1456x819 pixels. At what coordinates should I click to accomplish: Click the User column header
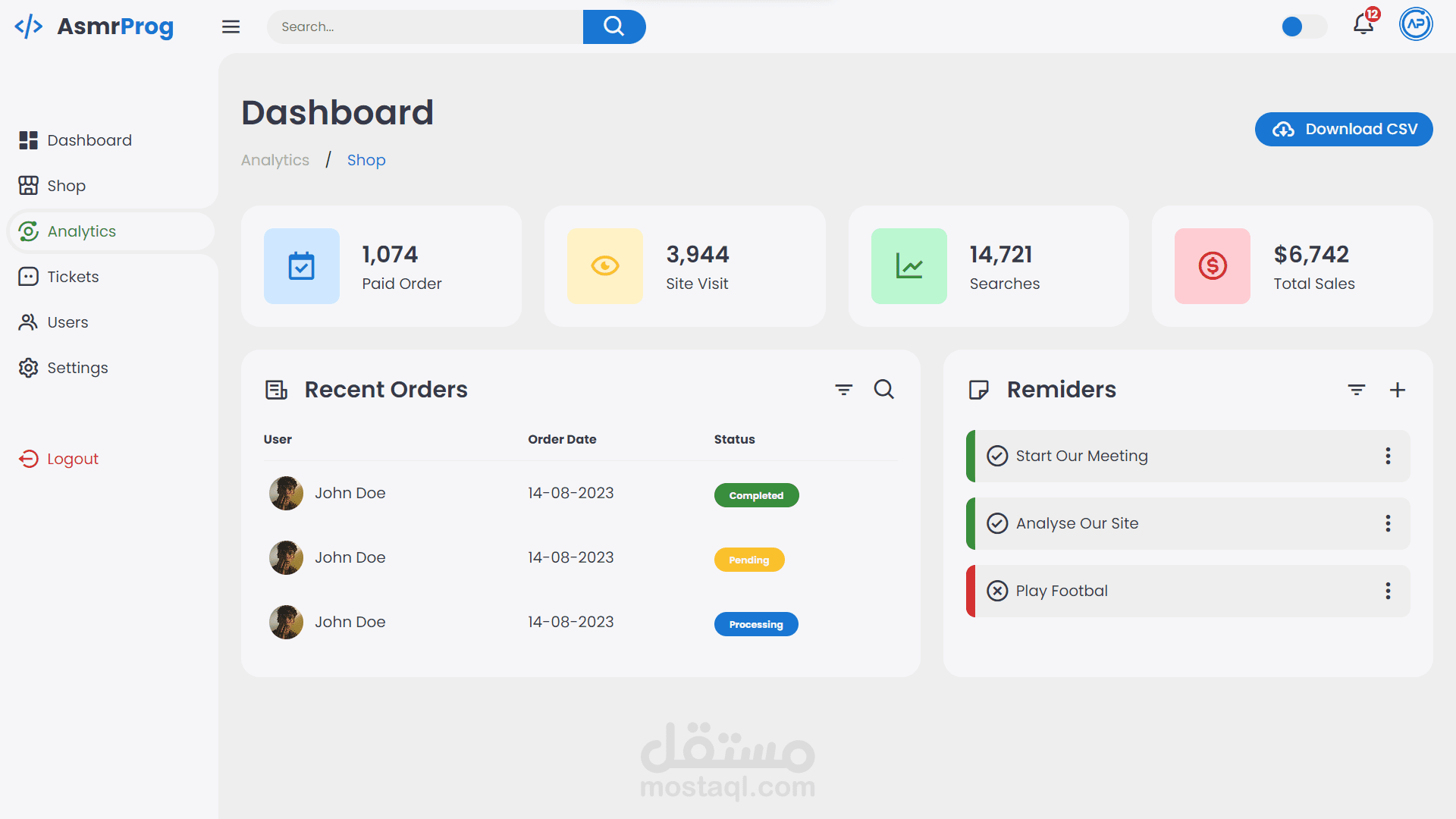point(278,439)
